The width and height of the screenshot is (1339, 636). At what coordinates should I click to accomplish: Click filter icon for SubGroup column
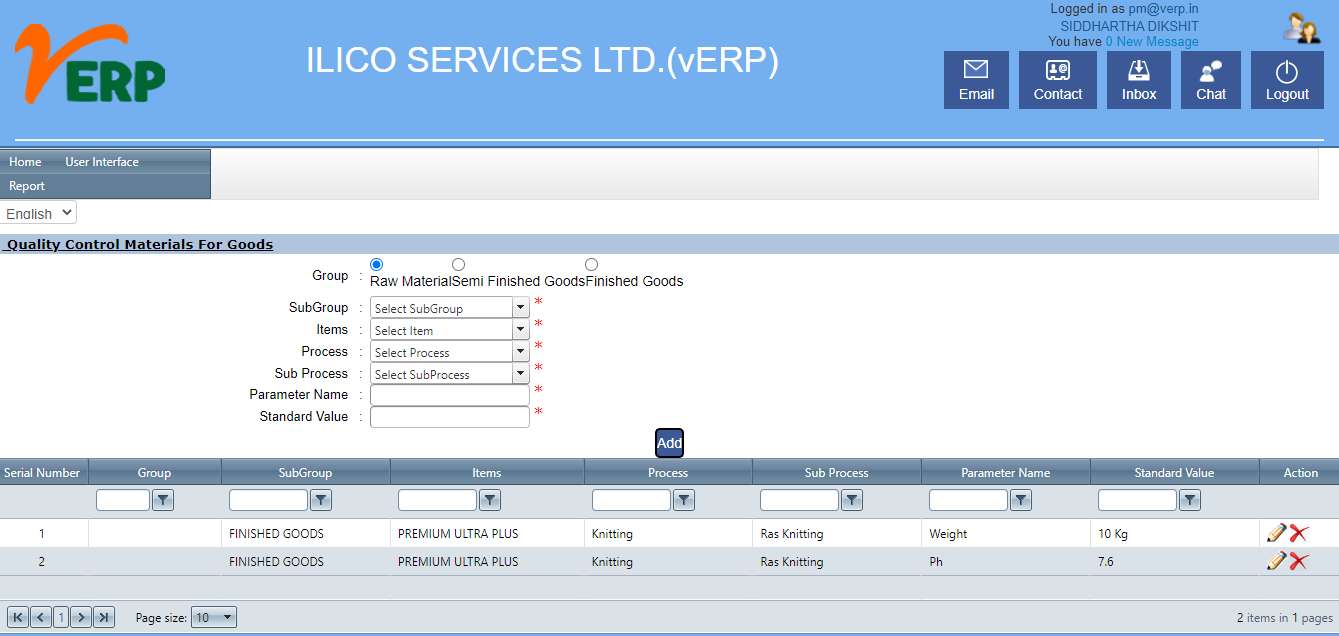click(x=320, y=500)
